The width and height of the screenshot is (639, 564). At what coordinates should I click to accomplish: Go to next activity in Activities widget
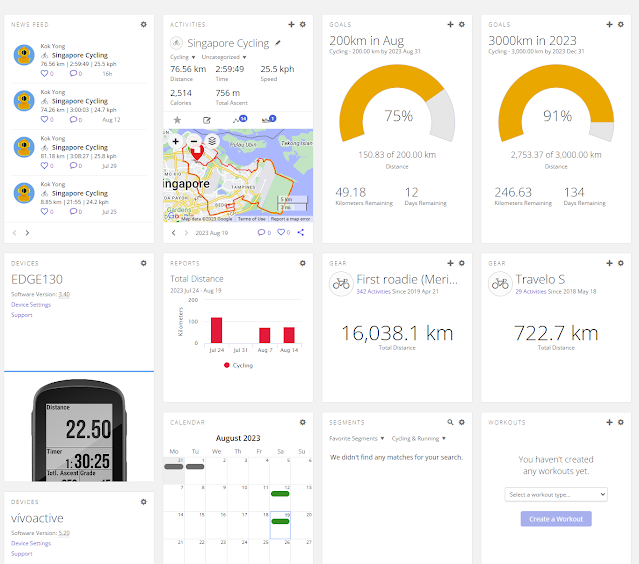186,233
